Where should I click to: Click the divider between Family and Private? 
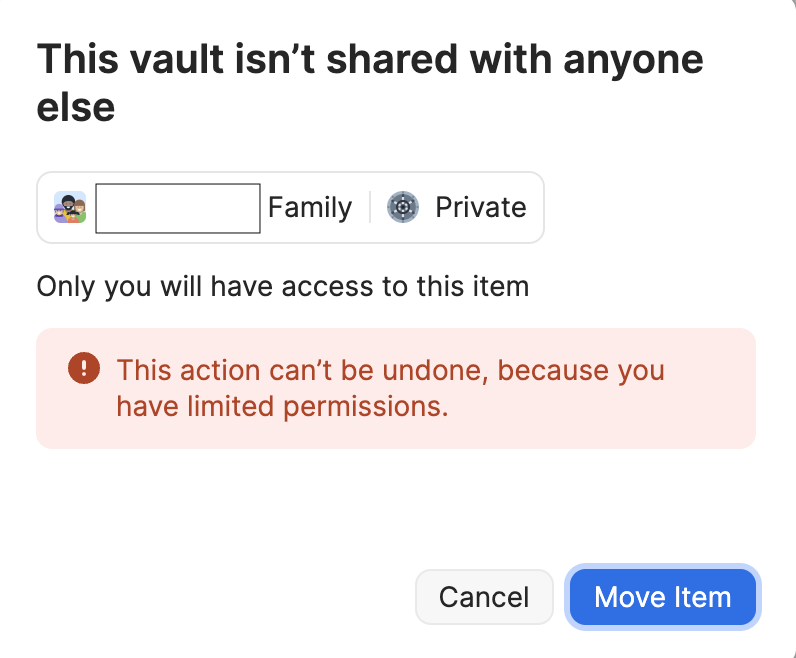coord(370,208)
